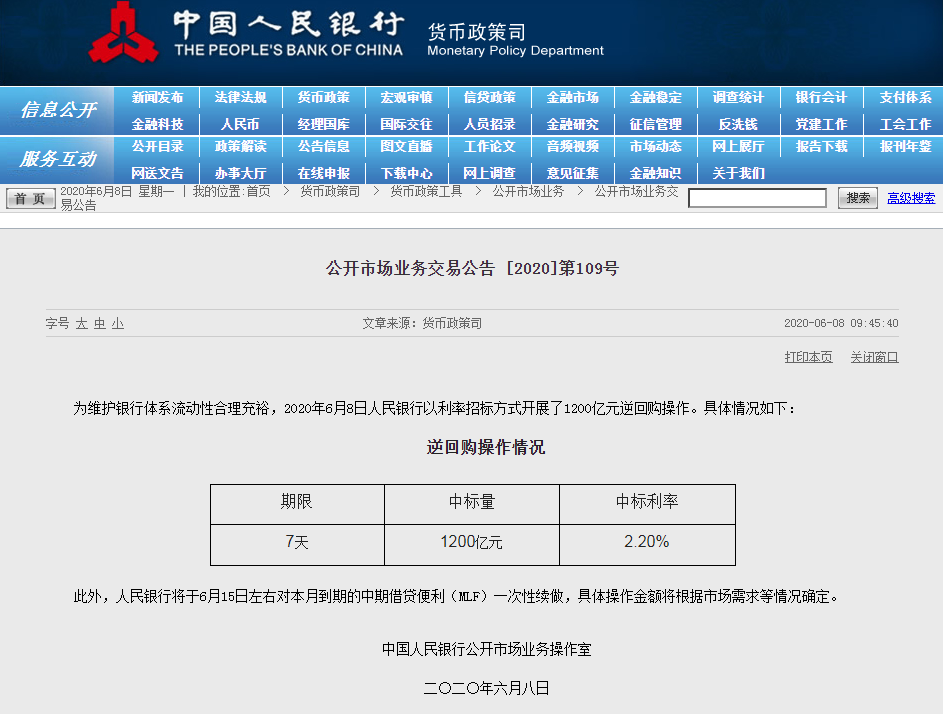Viewport: 943px width, 714px height.
Task: Open 反洗钱 in the navigation bar
Action: [738, 124]
